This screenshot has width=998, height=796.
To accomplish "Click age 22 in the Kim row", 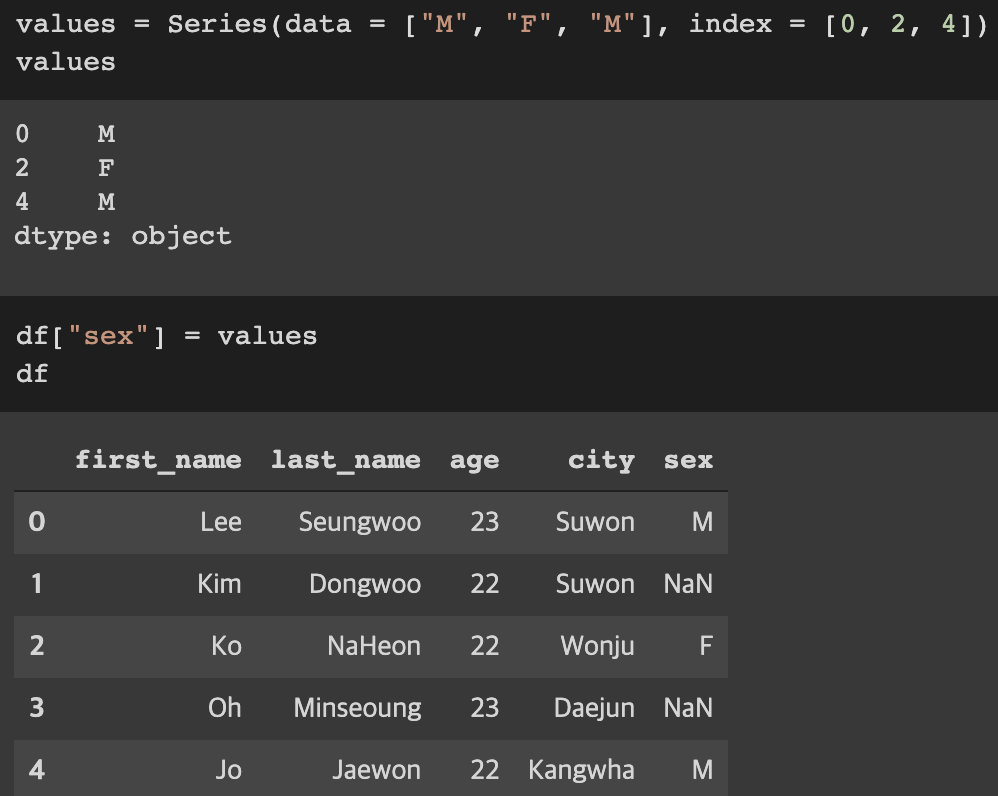I will point(485,583).
